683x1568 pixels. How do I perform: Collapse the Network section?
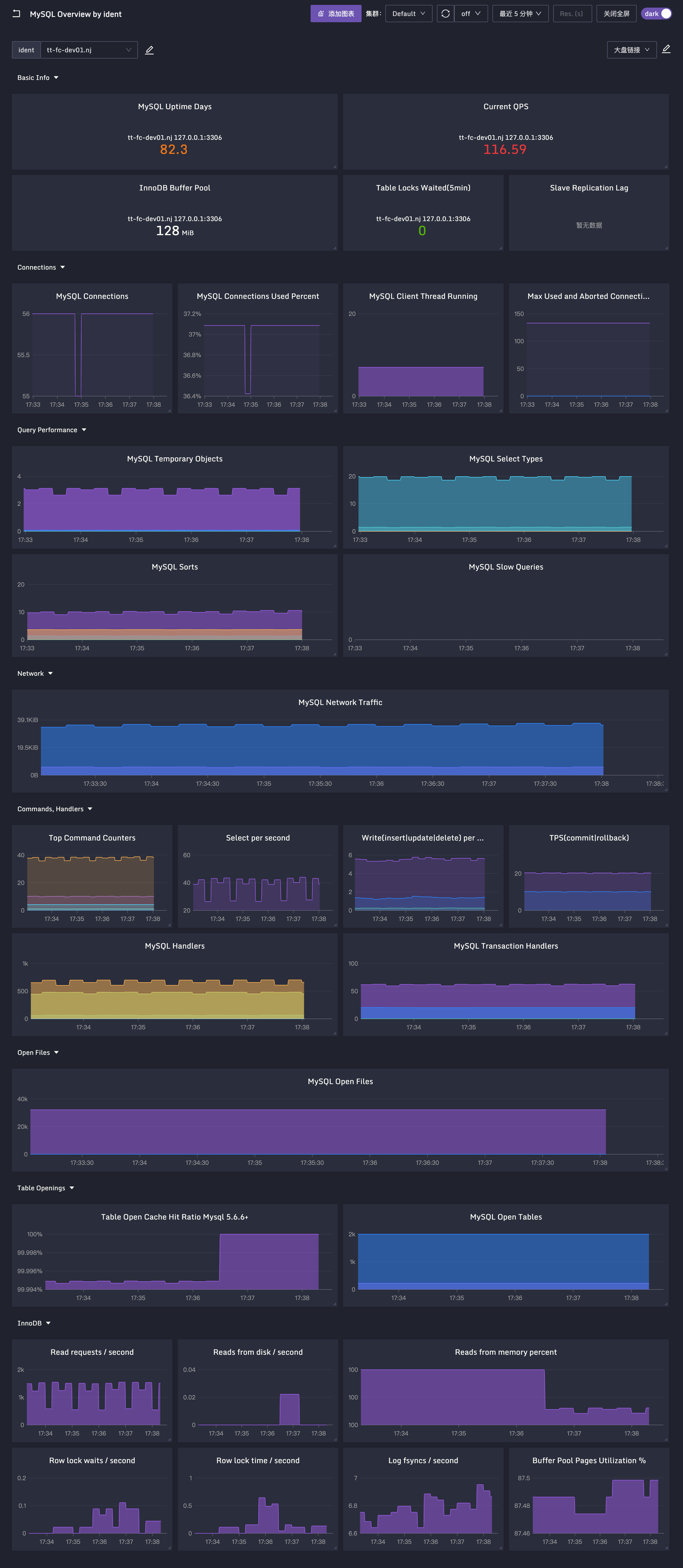[x=35, y=673]
